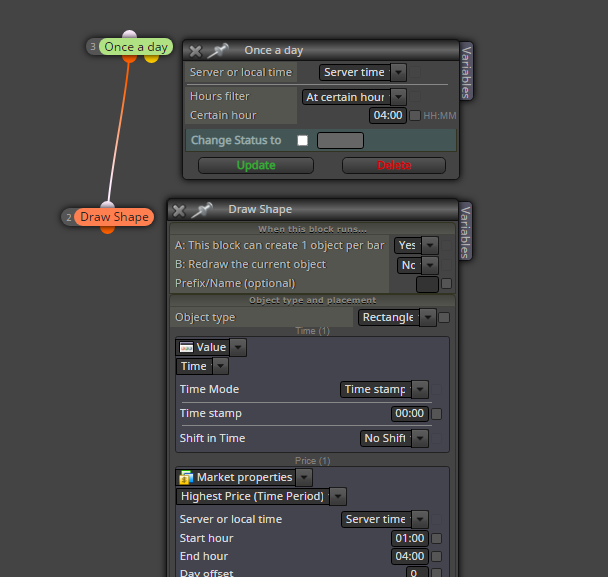
Task: Click the Change Status to gray value box
Action: pos(340,140)
